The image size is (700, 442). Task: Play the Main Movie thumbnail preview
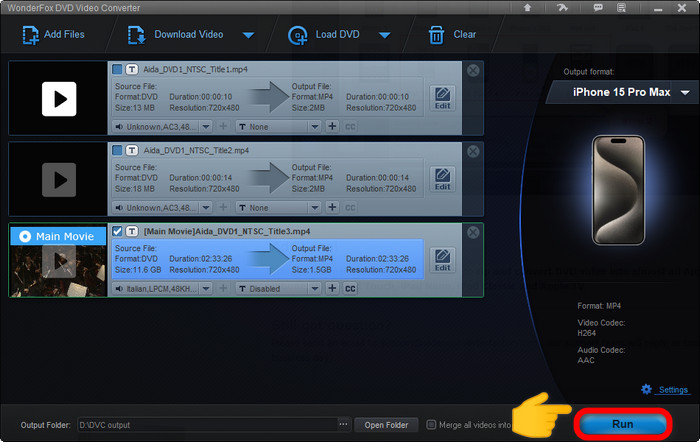[x=59, y=262]
